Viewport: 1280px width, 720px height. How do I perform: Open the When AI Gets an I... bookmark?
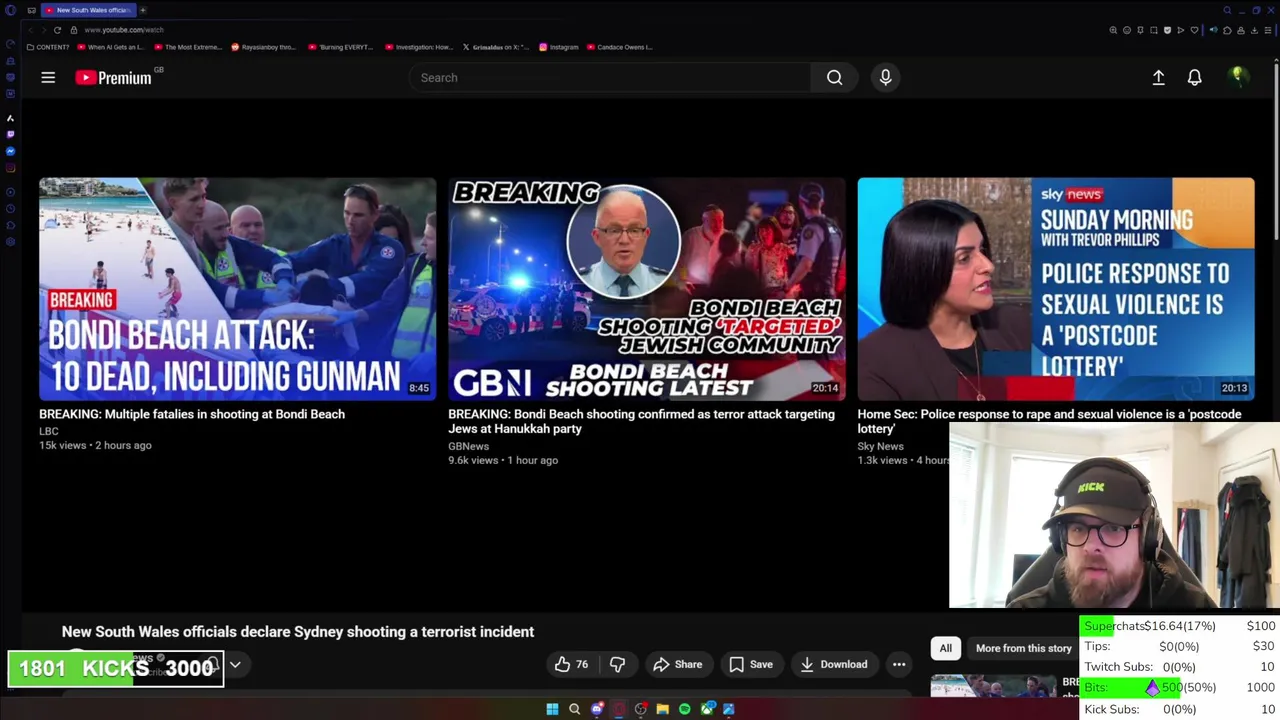point(110,47)
